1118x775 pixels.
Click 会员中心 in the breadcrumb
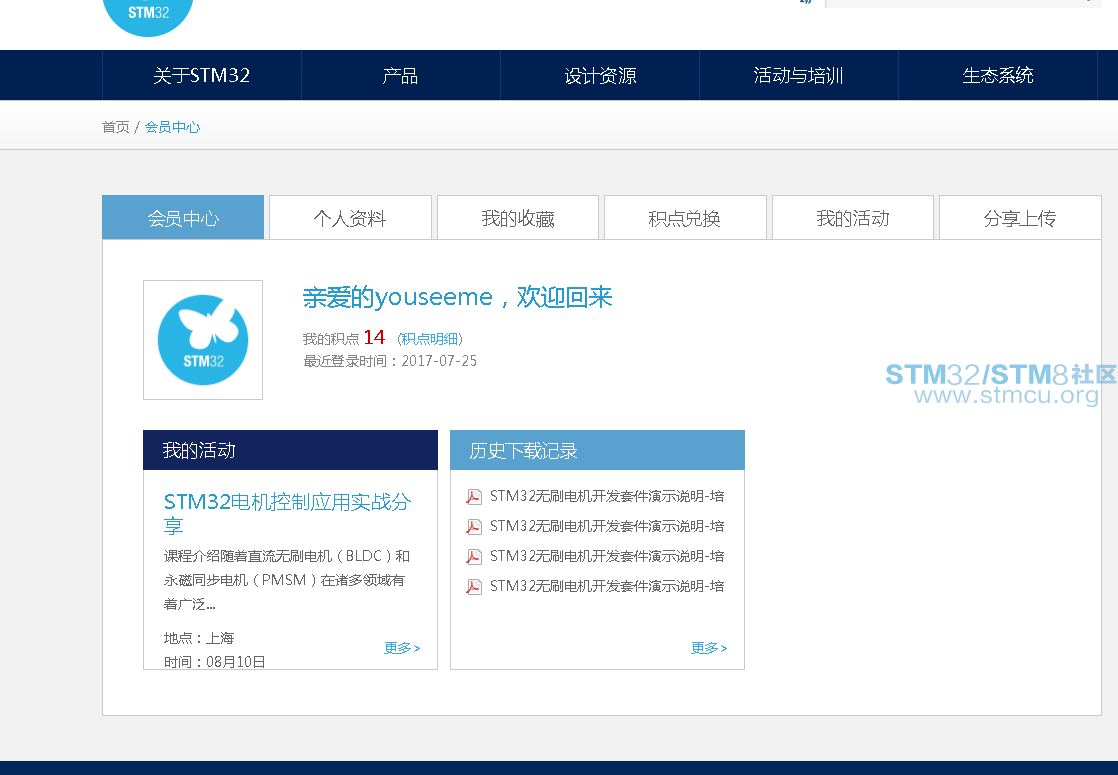pyautogui.click(x=172, y=127)
